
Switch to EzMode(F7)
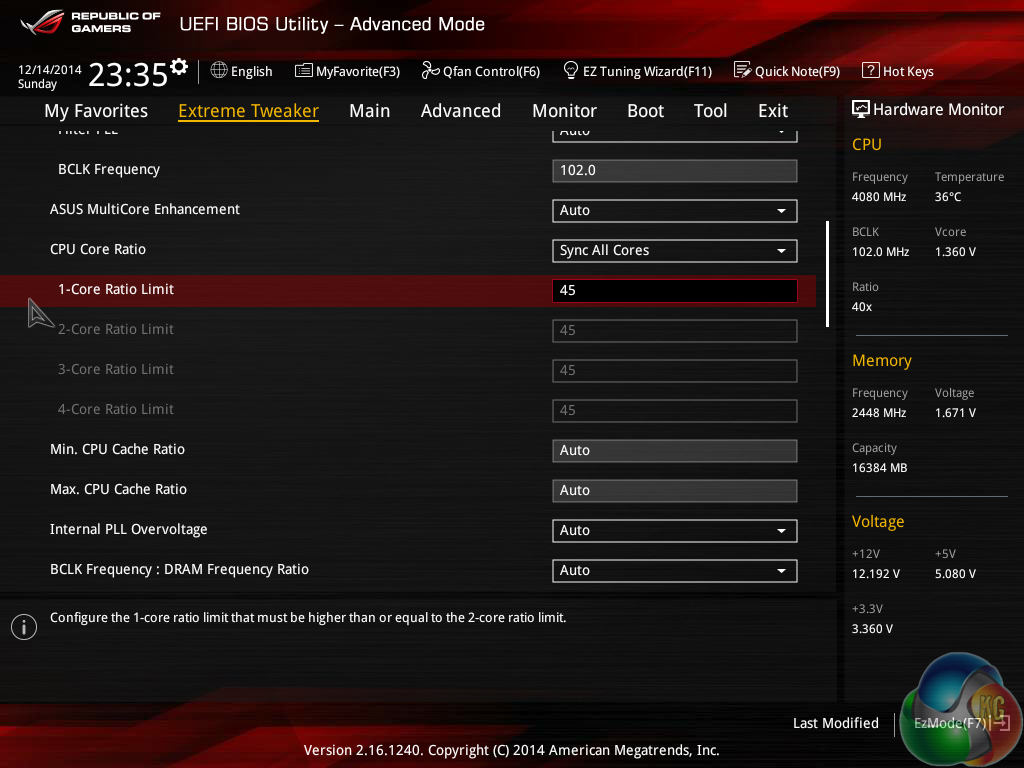(x=950, y=723)
